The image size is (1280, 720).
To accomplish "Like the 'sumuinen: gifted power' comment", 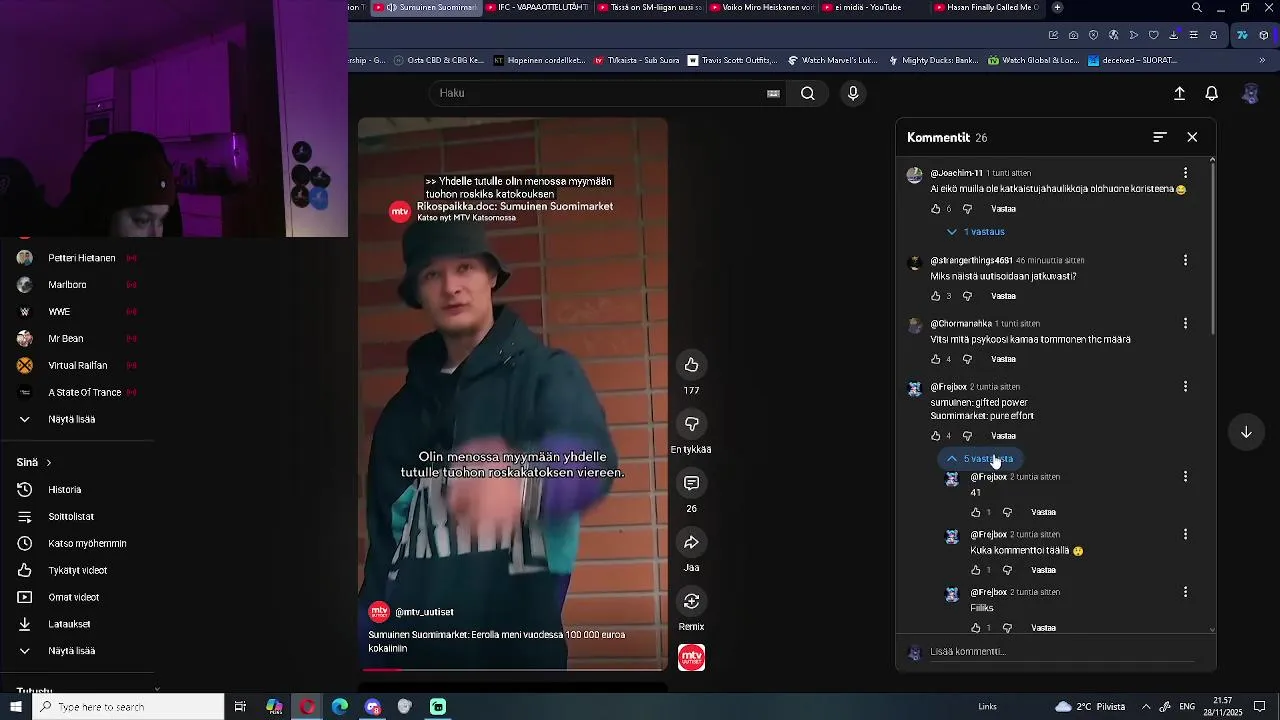I will 936,436.
